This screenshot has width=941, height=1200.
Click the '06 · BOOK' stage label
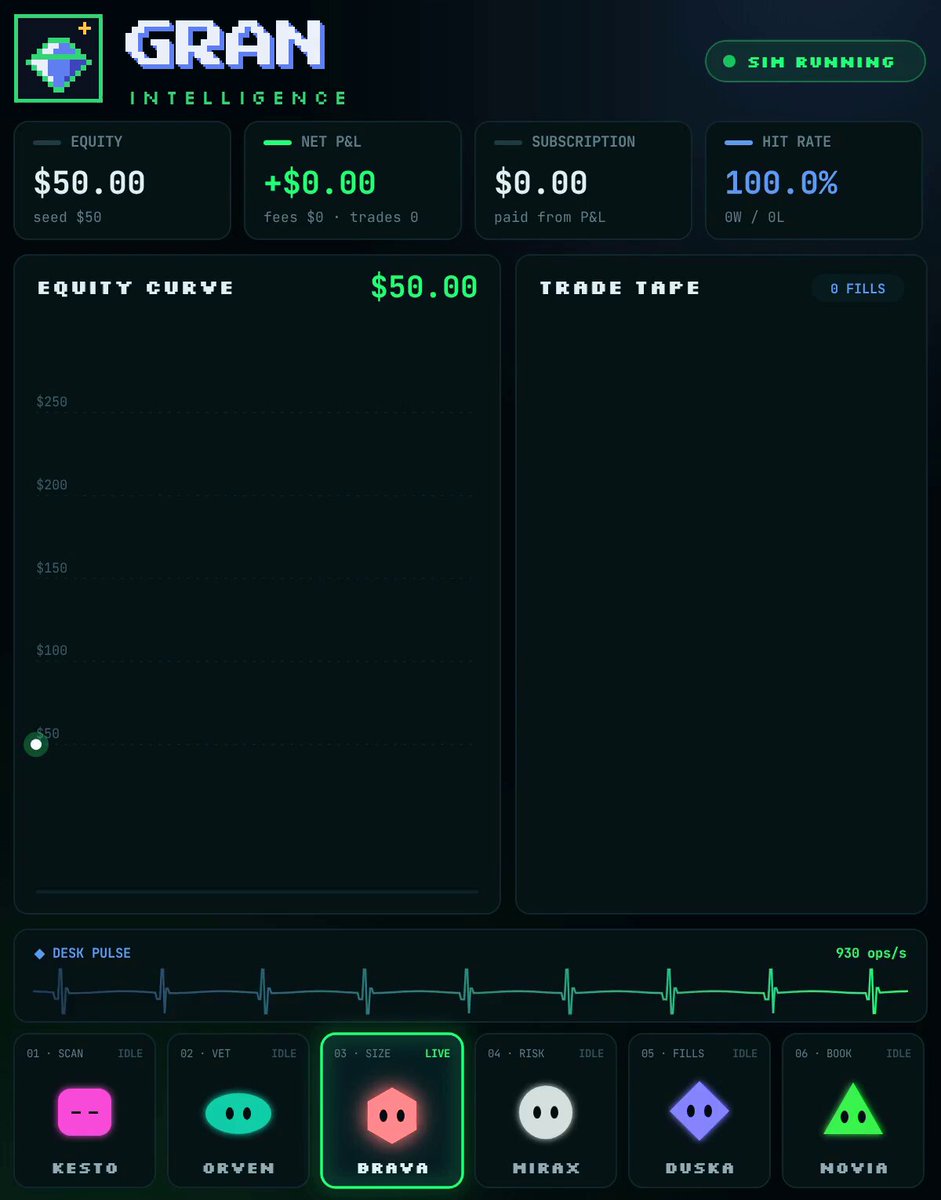pos(824,1054)
